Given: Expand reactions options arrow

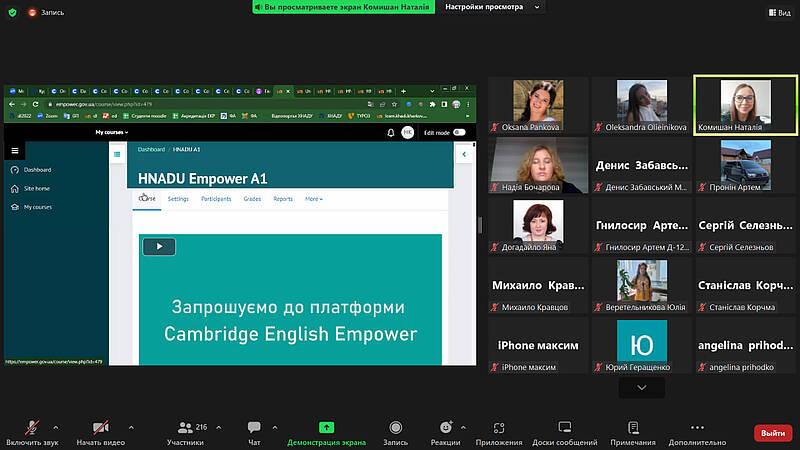Looking at the screenshot, I should click(463, 428).
